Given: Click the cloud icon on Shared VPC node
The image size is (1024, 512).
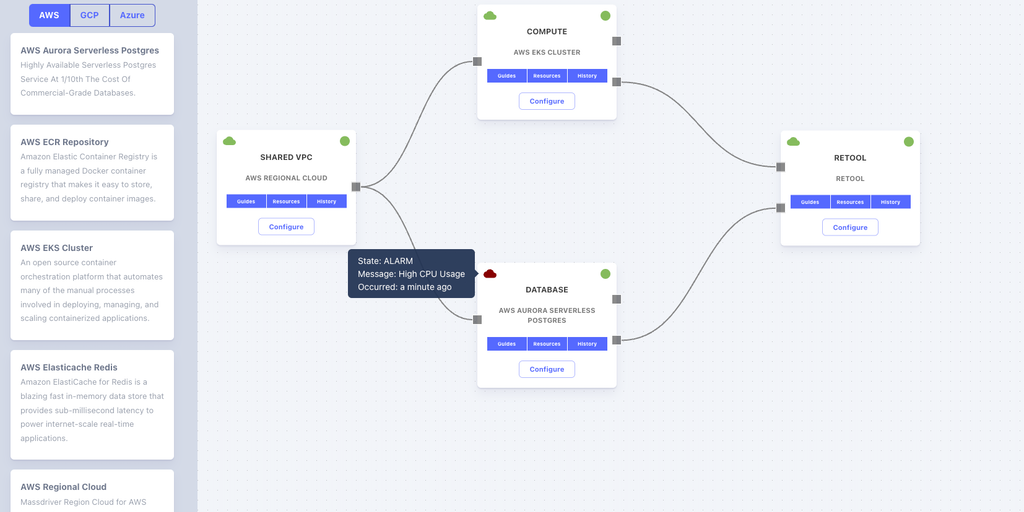Looking at the screenshot, I should tap(229, 141).
